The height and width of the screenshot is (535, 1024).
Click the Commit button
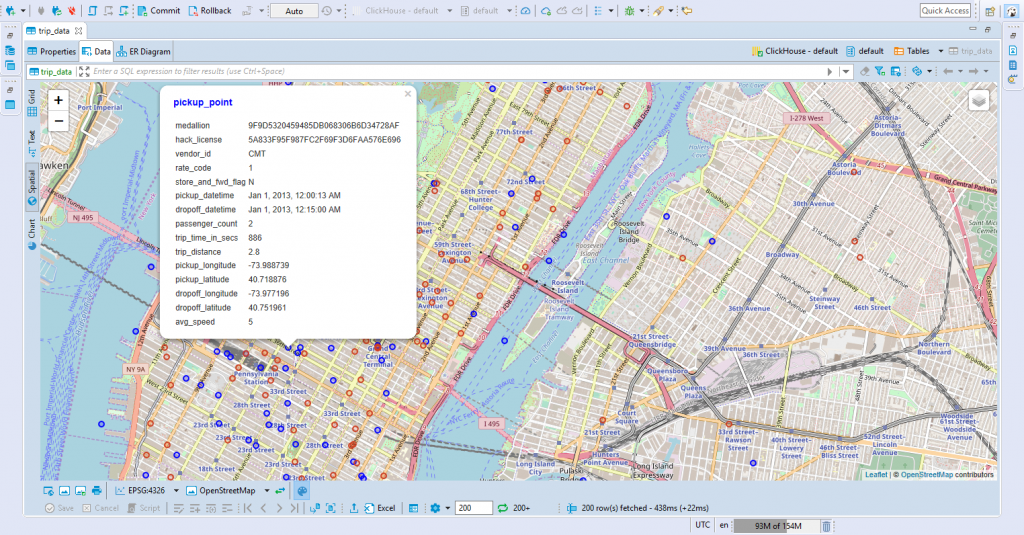tap(159, 10)
